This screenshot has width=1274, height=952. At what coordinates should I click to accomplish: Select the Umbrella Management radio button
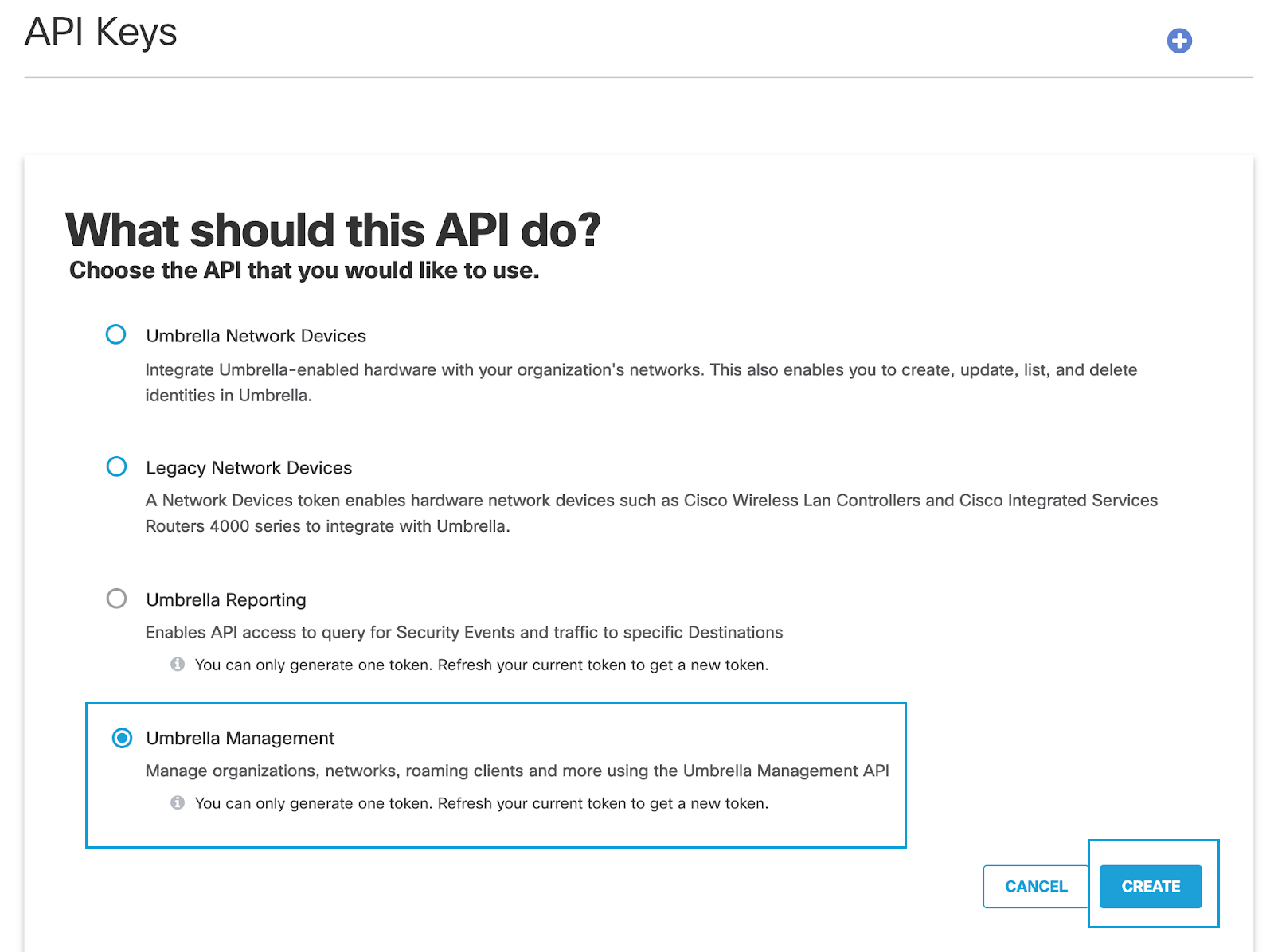pos(122,738)
